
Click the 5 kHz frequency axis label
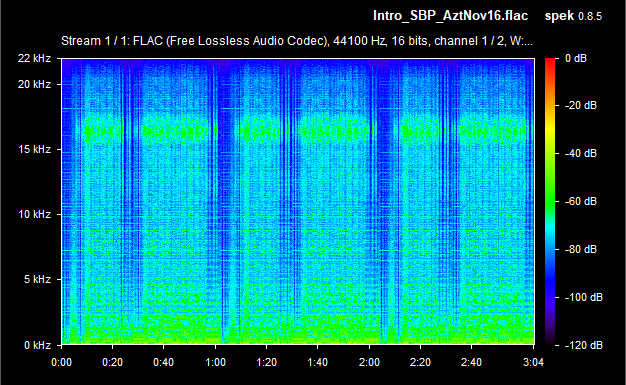37,279
